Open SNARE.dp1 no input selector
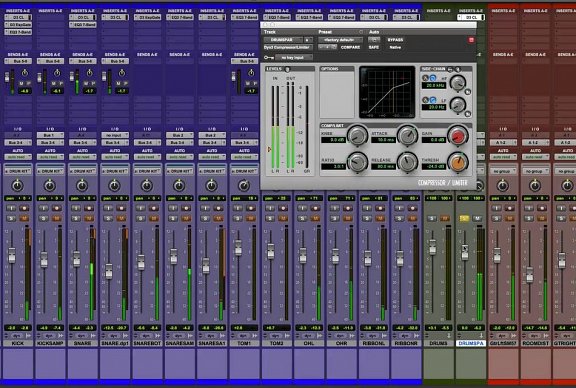The height and width of the screenshot is (388, 576). (115, 135)
